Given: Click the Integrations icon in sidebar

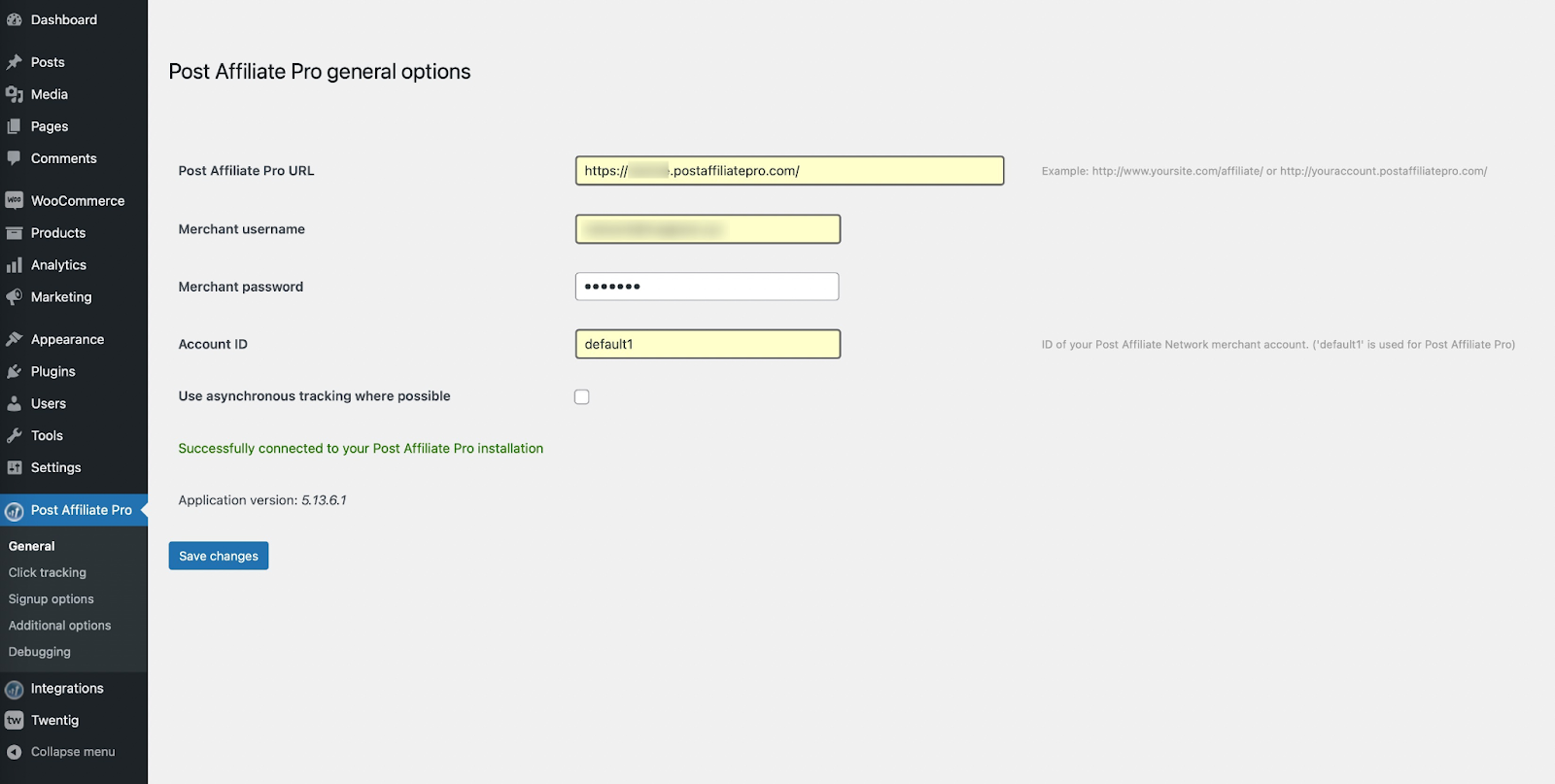Looking at the screenshot, I should tap(14, 689).
